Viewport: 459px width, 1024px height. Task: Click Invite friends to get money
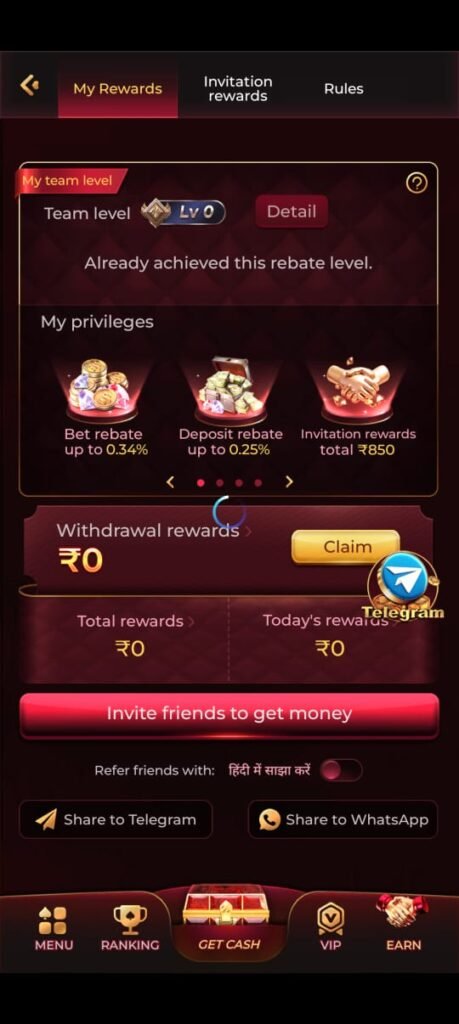[229, 715]
